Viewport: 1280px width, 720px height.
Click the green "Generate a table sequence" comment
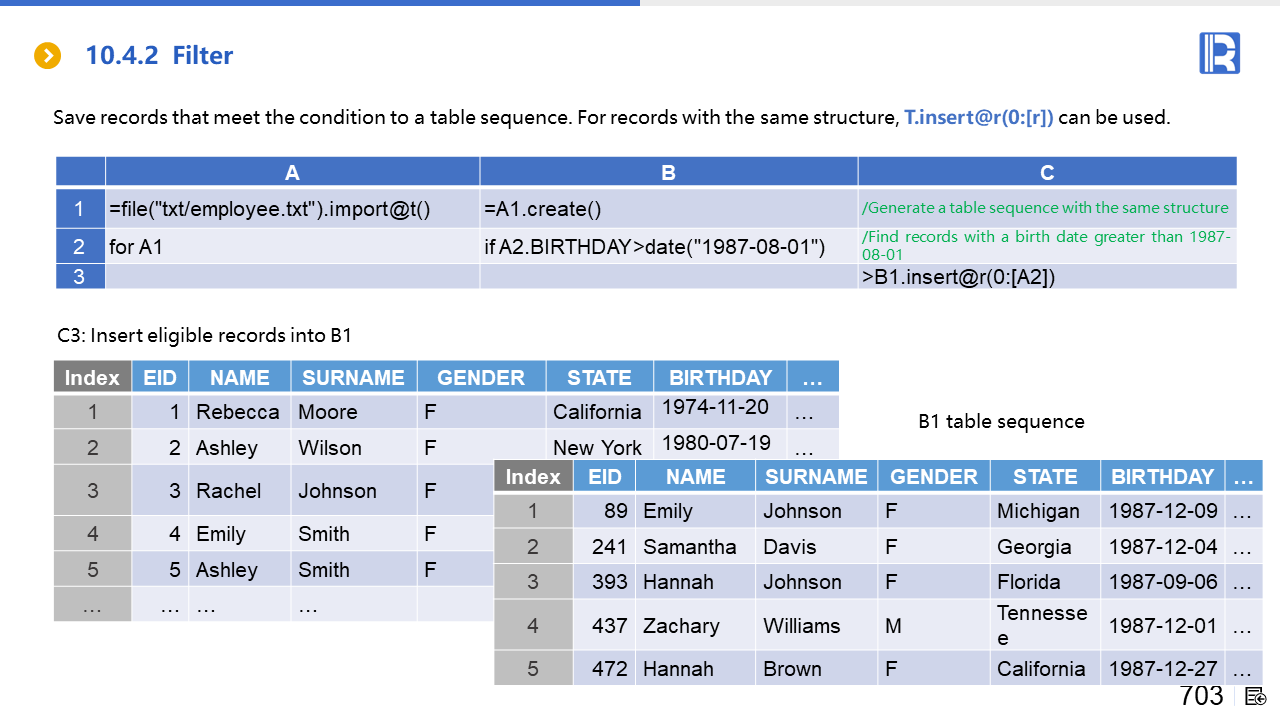(x=1045, y=208)
